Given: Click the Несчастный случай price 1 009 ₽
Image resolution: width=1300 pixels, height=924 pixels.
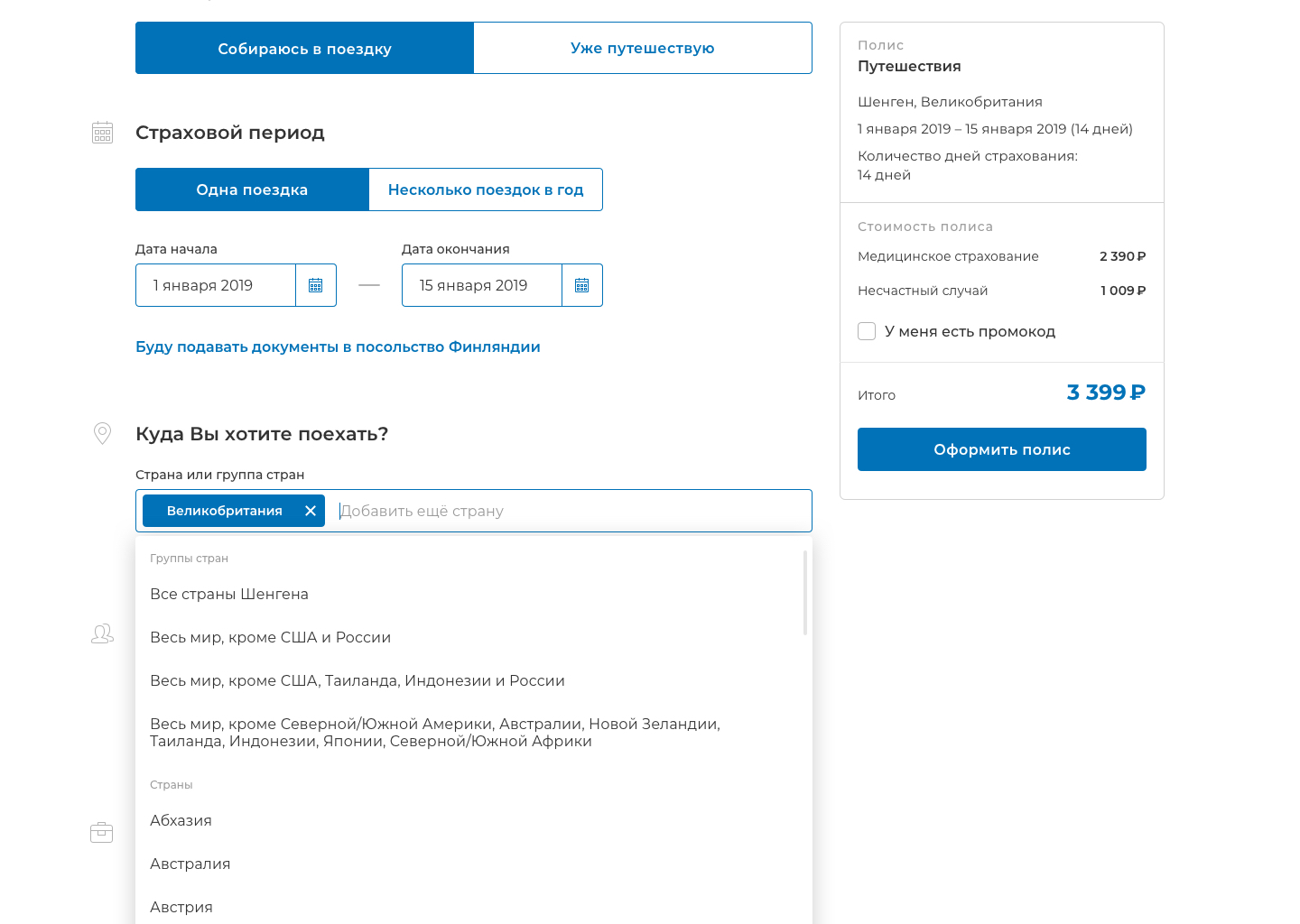Looking at the screenshot, I should tap(1123, 291).
